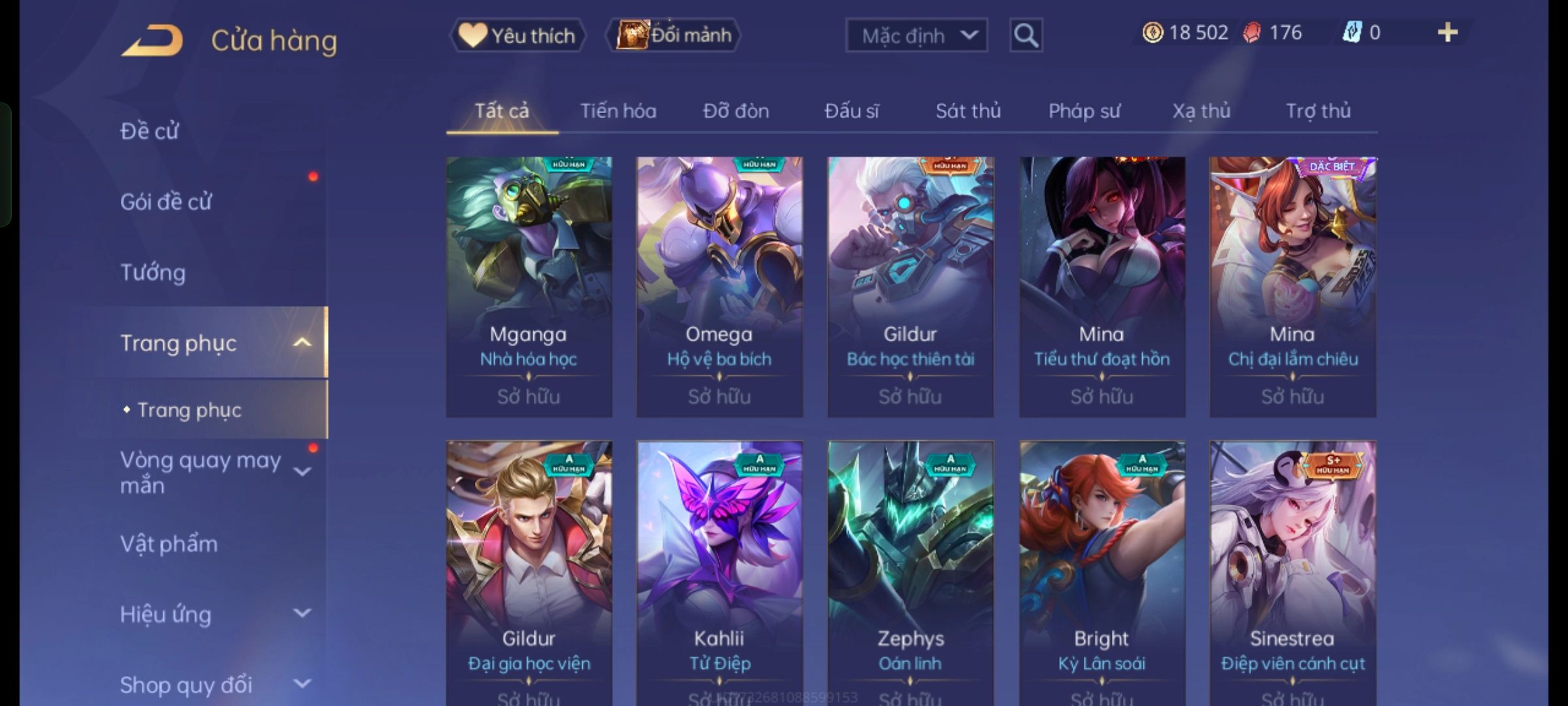This screenshot has width=1568, height=706.
Task: Open the search magnifier icon
Action: pyautogui.click(x=1026, y=35)
